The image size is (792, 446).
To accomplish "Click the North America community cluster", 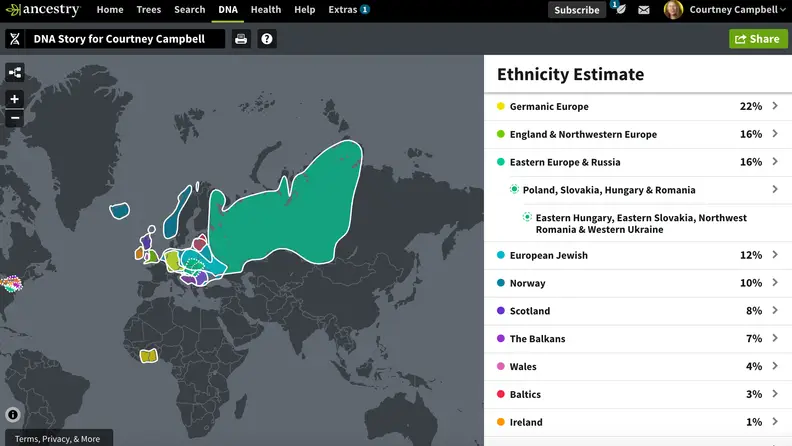I will pyautogui.click(x=11, y=283).
